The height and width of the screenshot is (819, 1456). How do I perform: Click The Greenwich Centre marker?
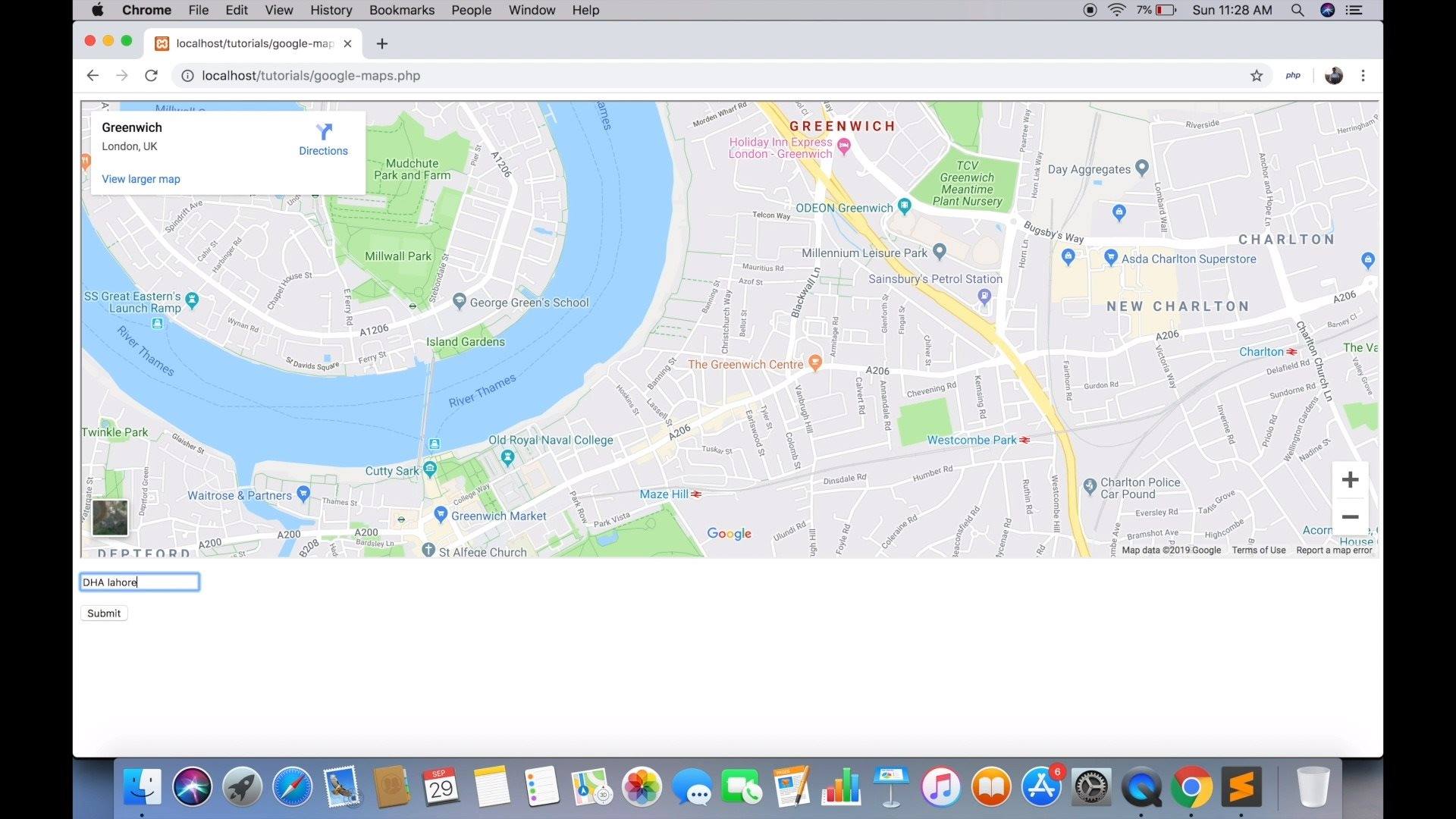pos(815,362)
